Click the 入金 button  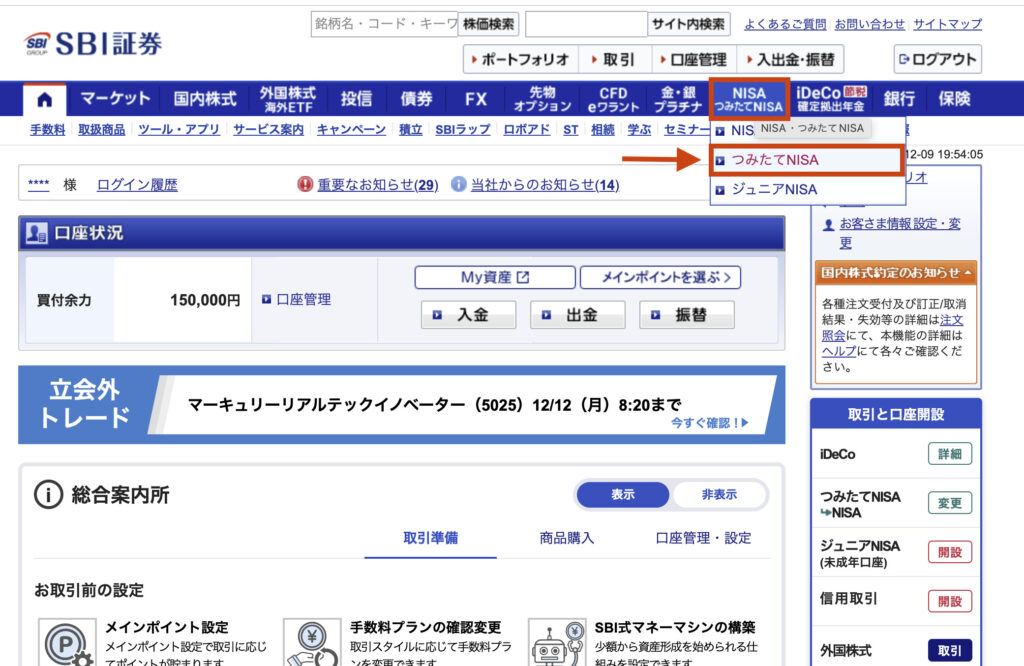point(468,315)
